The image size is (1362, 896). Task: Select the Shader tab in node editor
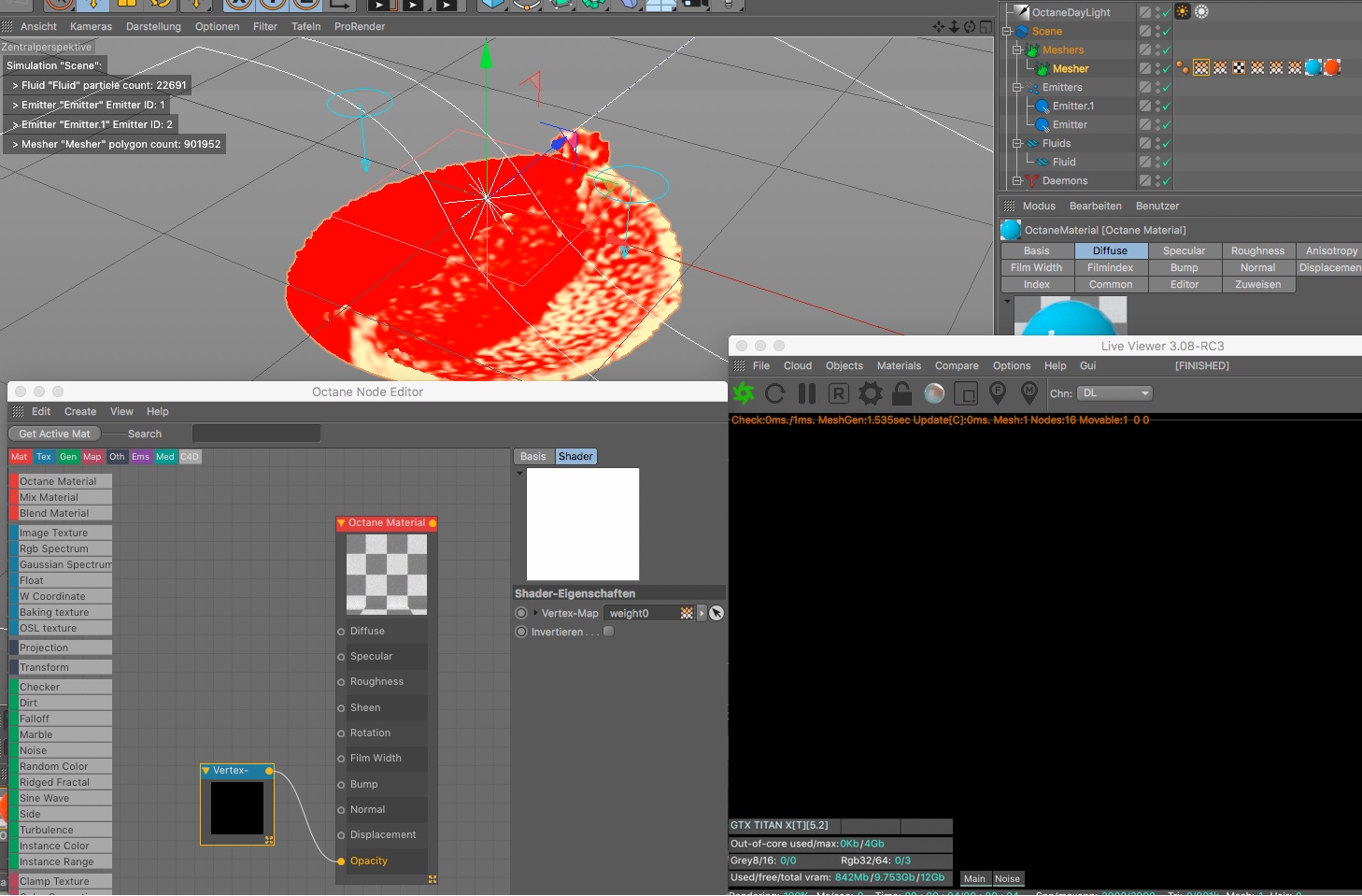click(575, 457)
